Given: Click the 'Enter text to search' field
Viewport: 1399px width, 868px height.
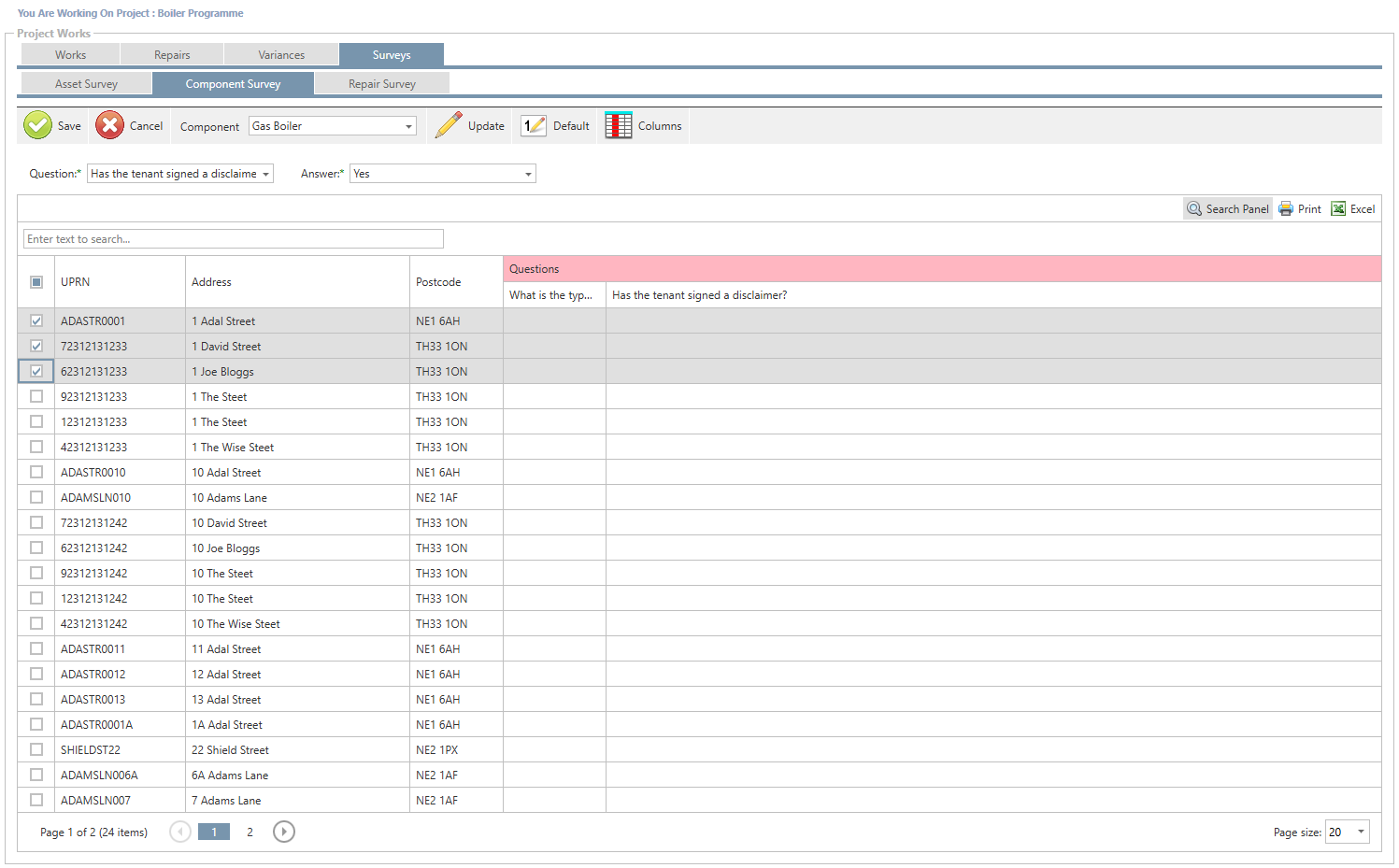Looking at the screenshot, I should 233,239.
